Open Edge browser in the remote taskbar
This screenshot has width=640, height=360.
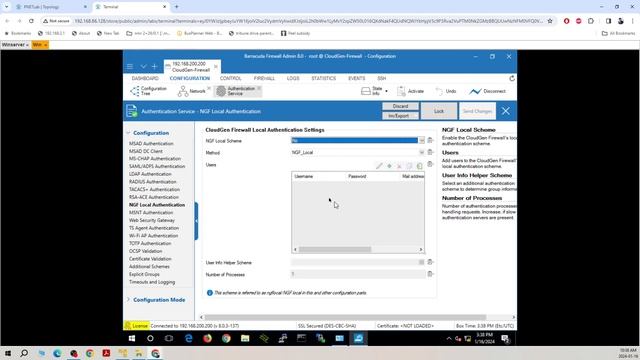tap(189, 338)
